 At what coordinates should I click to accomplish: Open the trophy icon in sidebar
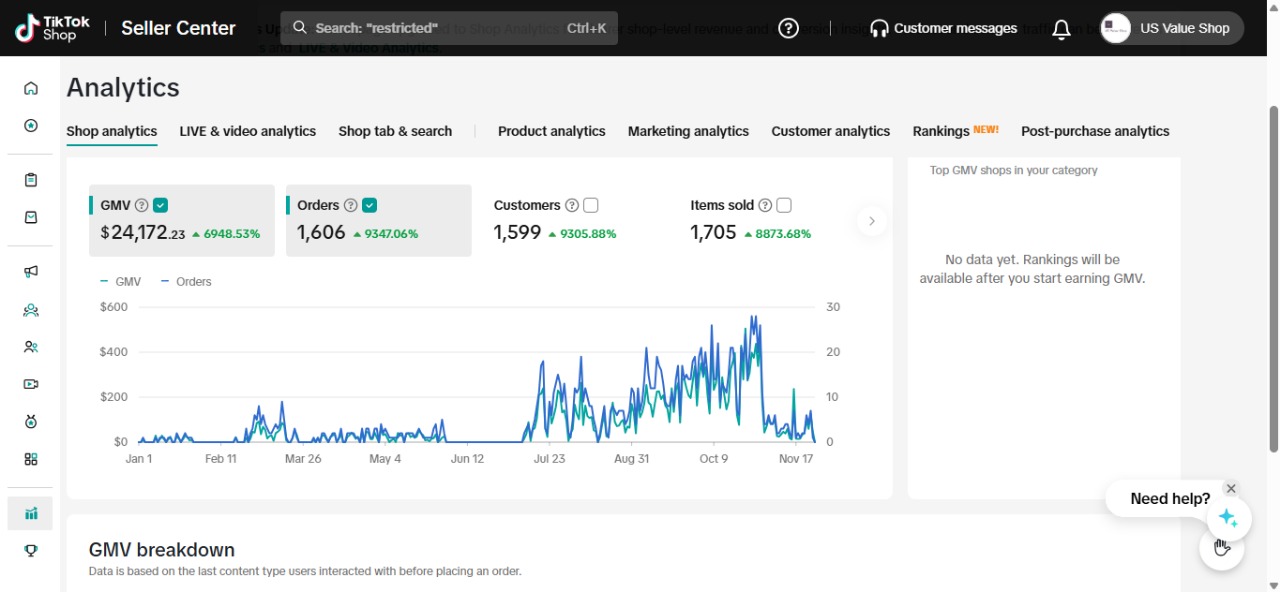coord(31,550)
